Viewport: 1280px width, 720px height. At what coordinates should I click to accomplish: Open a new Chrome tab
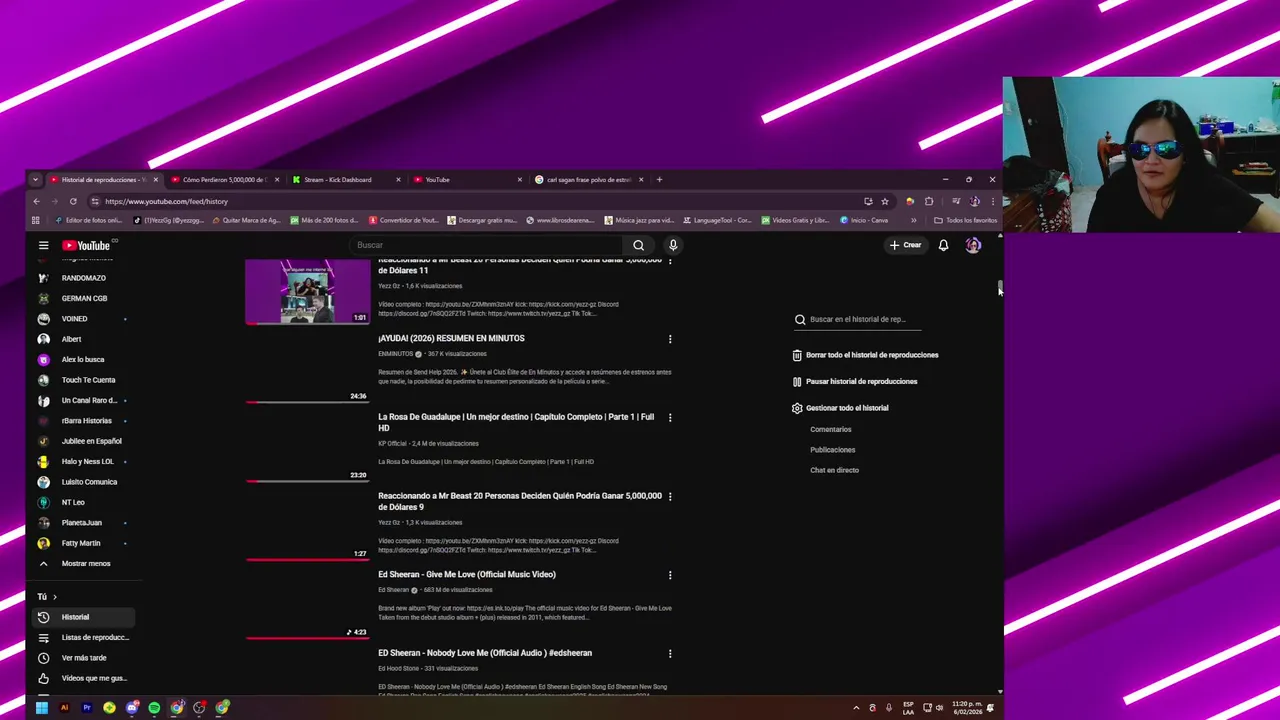(x=659, y=180)
